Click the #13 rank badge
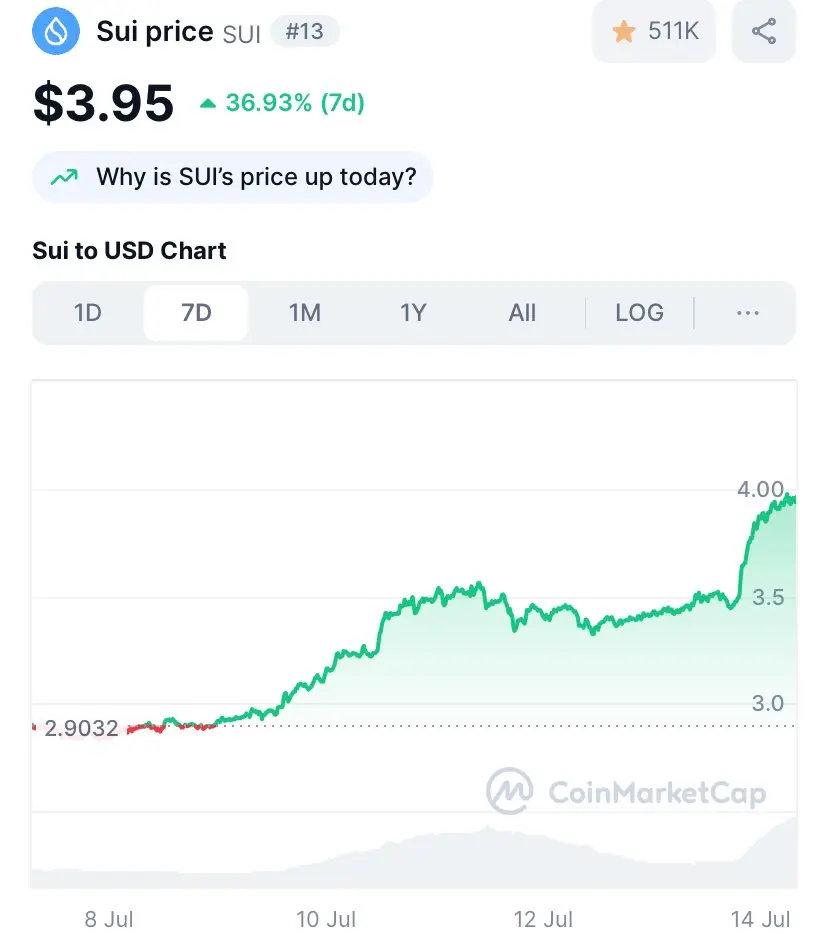Screen dimensions: 828x934 304,31
